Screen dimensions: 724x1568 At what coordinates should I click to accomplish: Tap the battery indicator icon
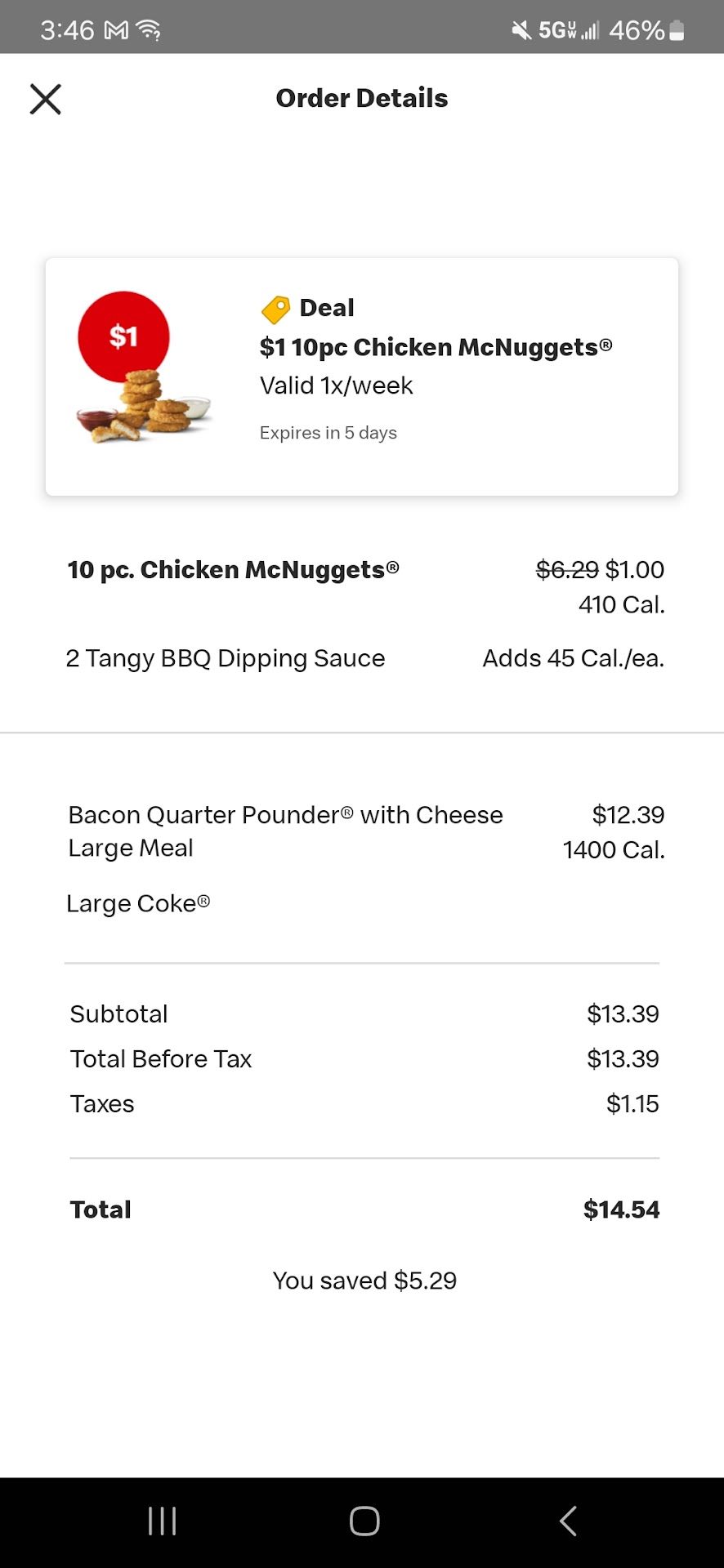coord(677,31)
